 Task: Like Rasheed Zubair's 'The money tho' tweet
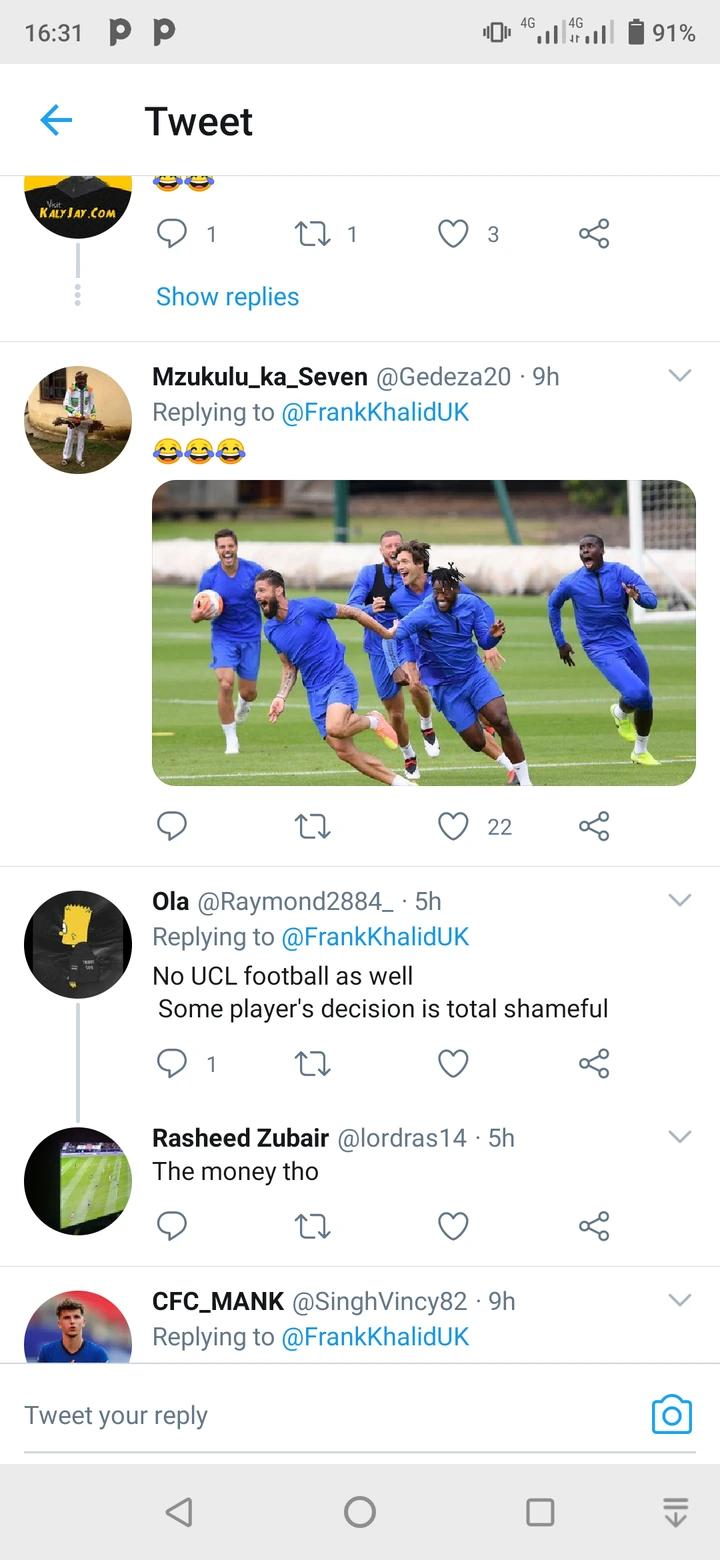point(454,1226)
